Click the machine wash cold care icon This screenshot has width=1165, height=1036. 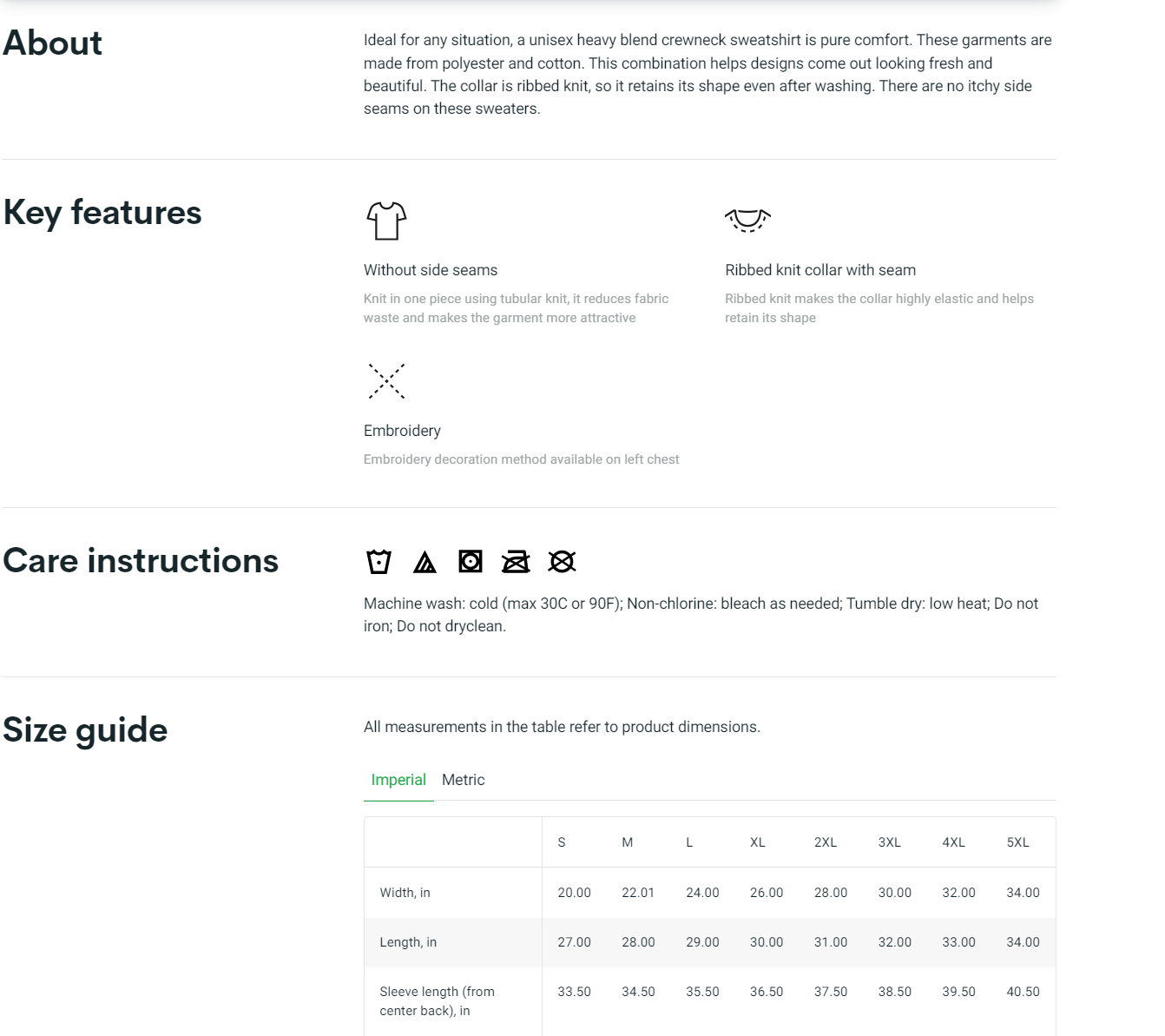click(378, 562)
